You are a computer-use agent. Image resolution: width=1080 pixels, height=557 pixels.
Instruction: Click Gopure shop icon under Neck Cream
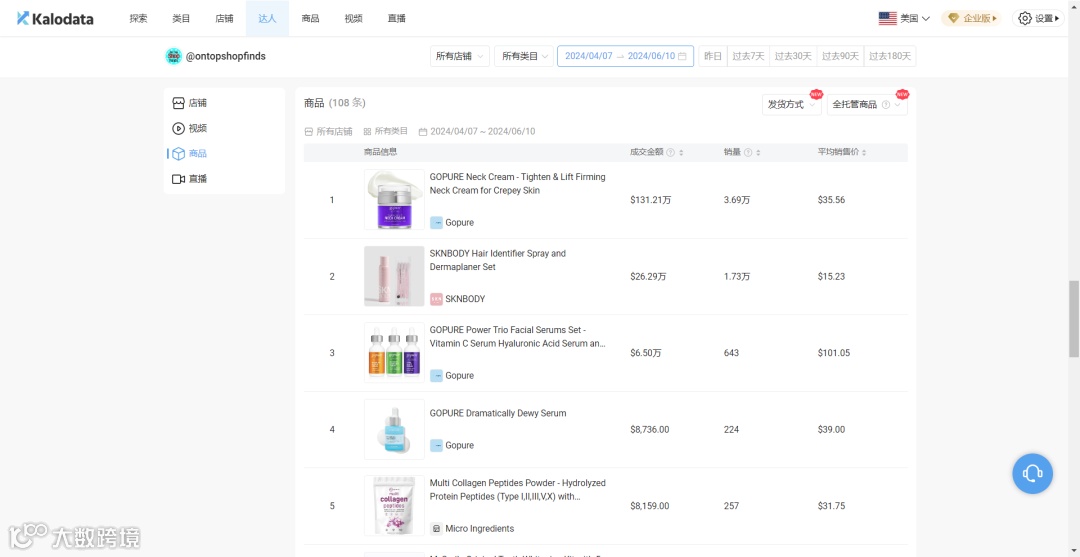click(x=436, y=222)
